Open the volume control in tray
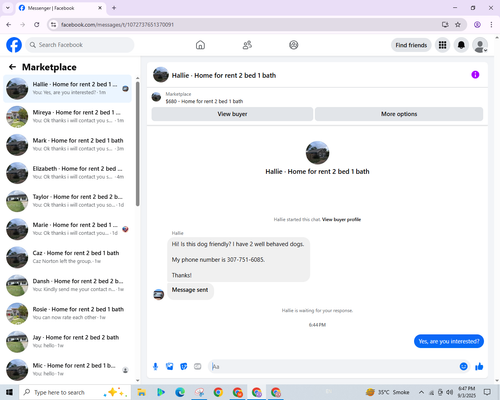 [x=450, y=392]
